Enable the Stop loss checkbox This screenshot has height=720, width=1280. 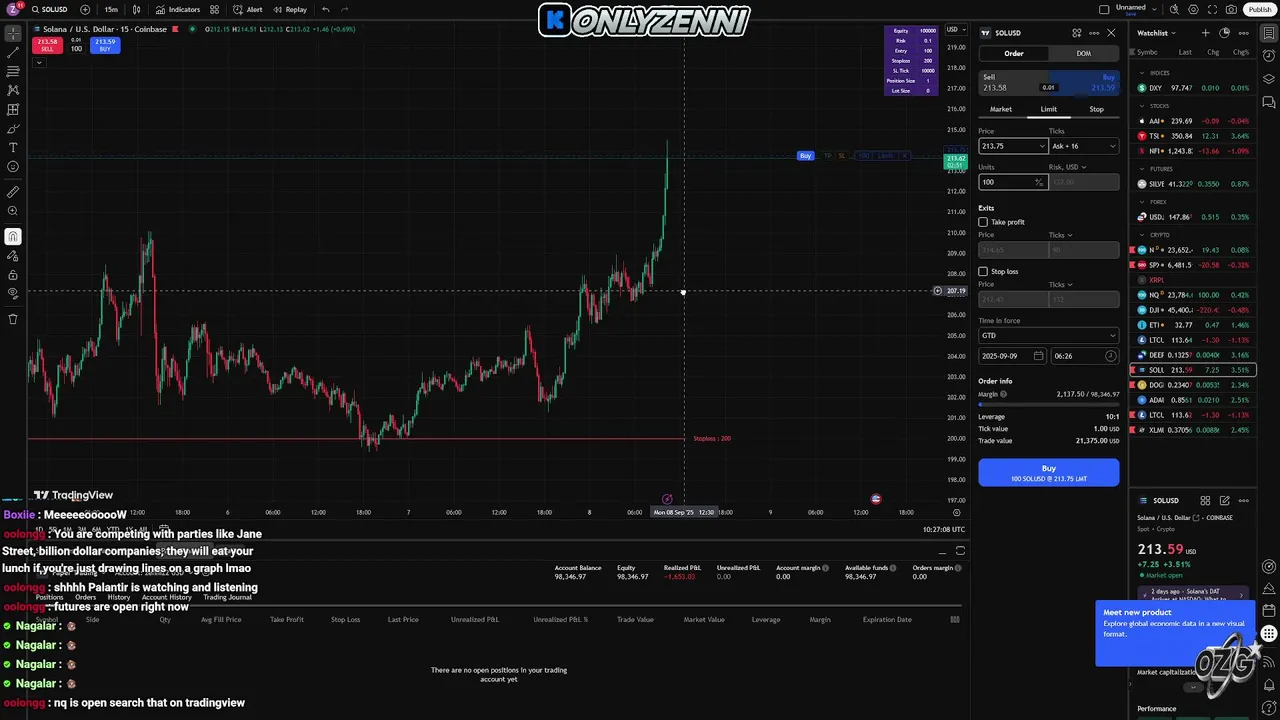pyautogui.click(x=983, y=271)
